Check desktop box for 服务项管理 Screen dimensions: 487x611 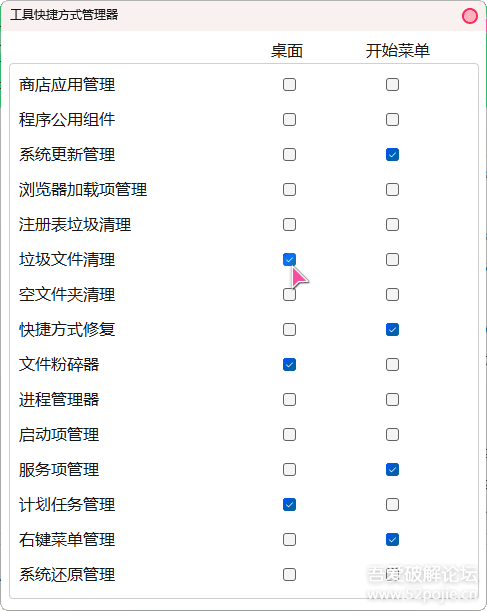289,470
